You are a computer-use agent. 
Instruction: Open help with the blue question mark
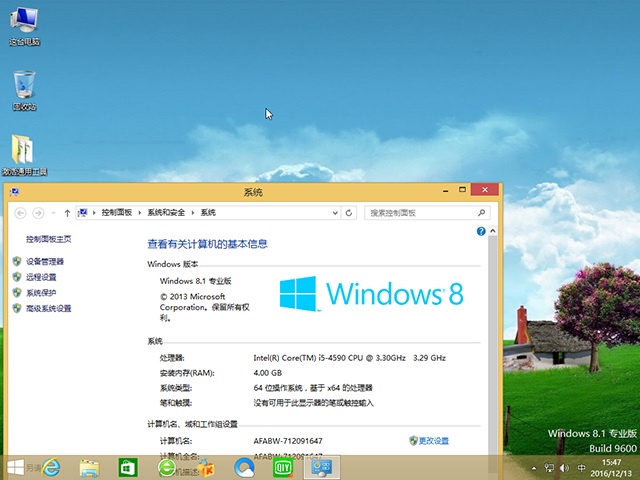pyautogui.click(x=481, y=231)
